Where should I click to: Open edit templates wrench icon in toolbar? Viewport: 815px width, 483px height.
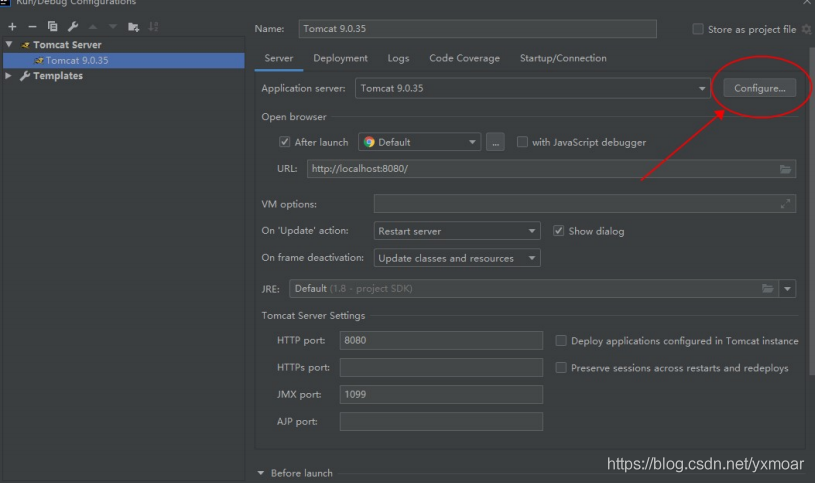tap(73, 27)
